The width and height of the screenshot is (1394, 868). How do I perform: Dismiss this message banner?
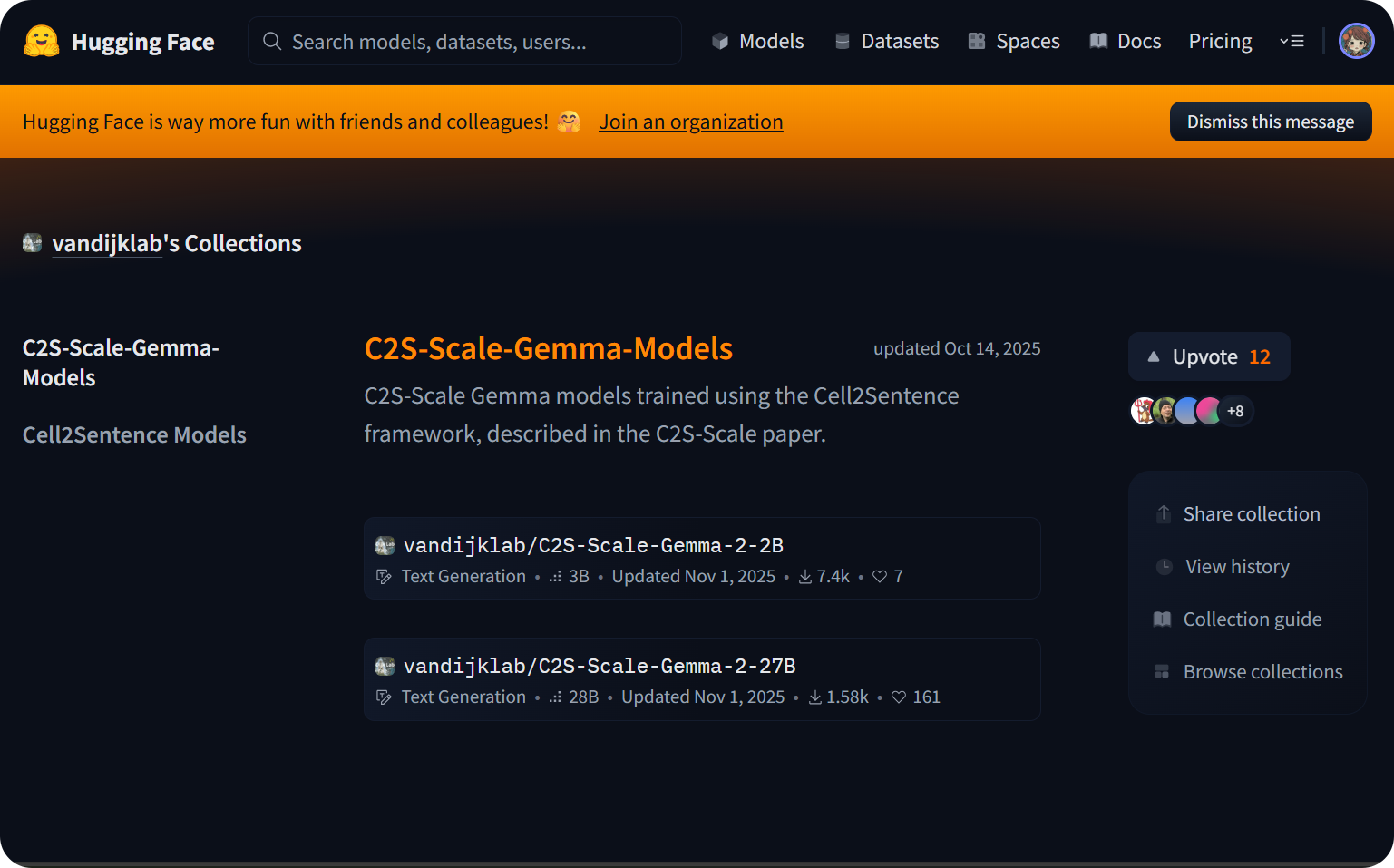coord(1270,122)
